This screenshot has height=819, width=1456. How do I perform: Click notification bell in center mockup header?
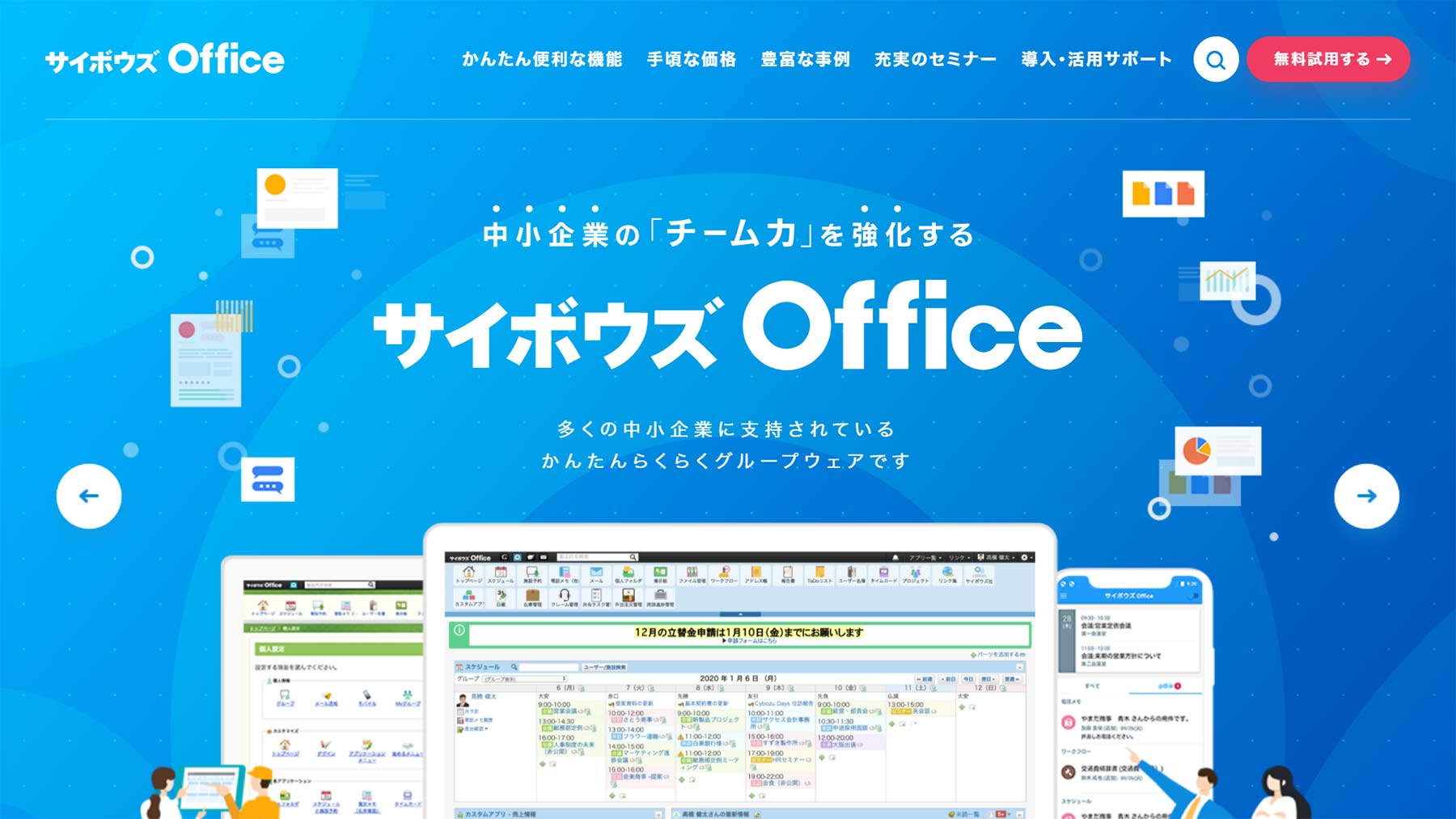pos(895,558)
